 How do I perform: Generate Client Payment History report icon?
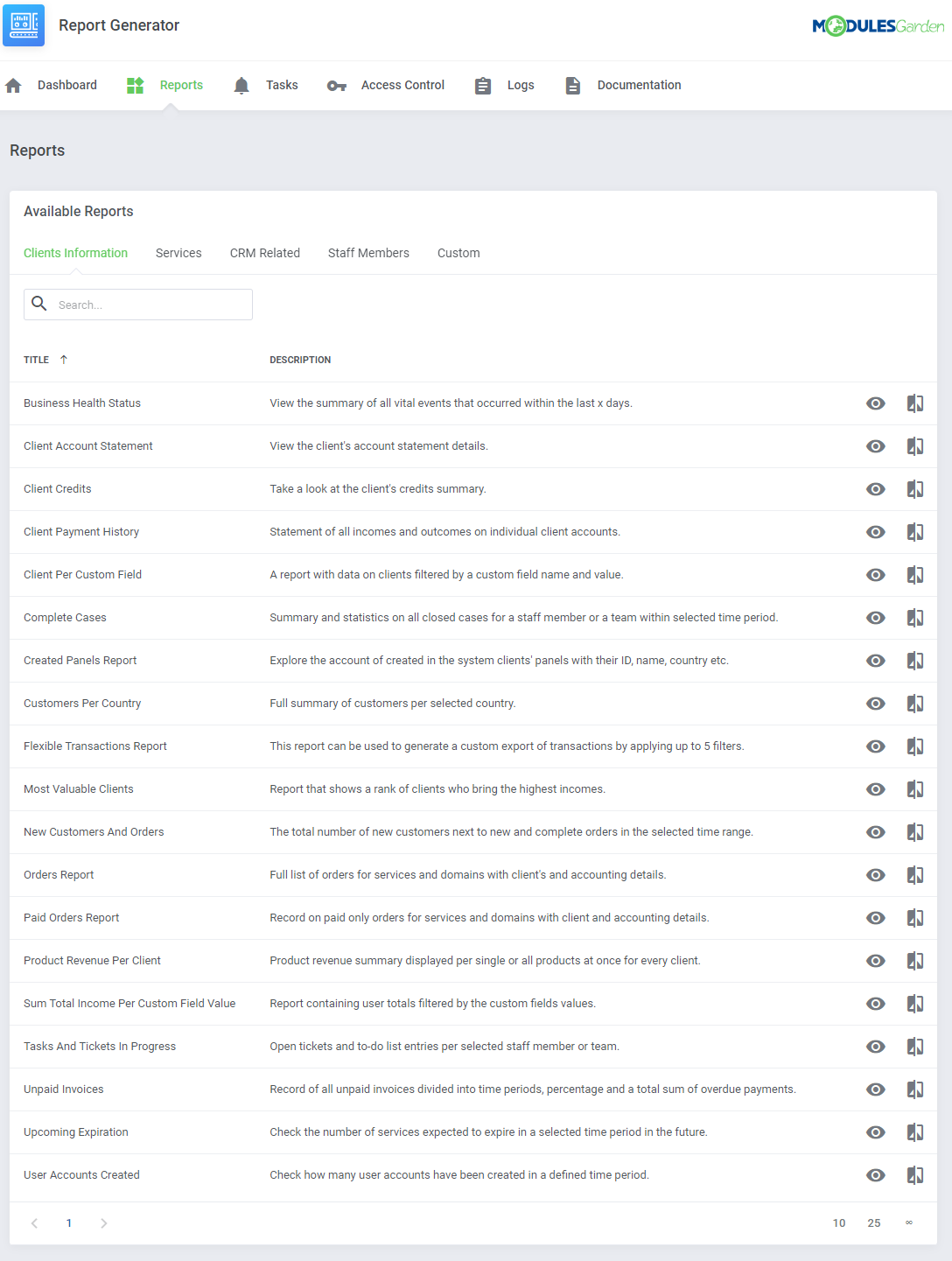(915, 532)
